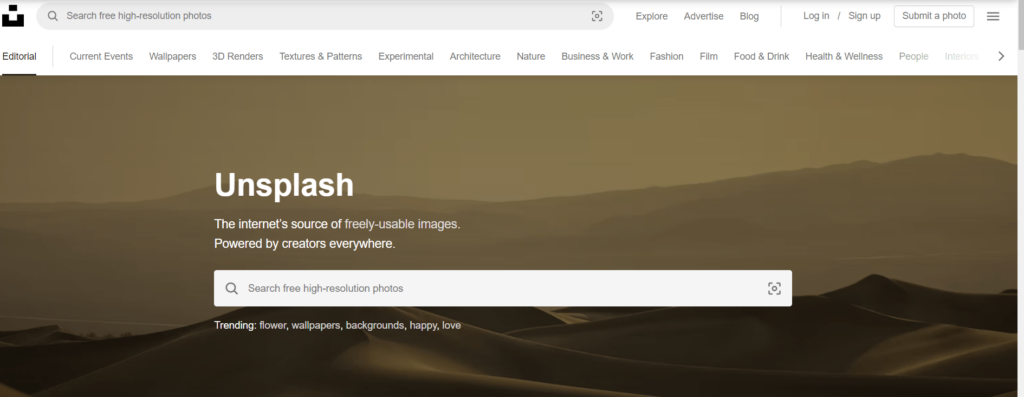
Task: Select the Business & Work category
Action: pyautogui.click(x=598, y=56)
